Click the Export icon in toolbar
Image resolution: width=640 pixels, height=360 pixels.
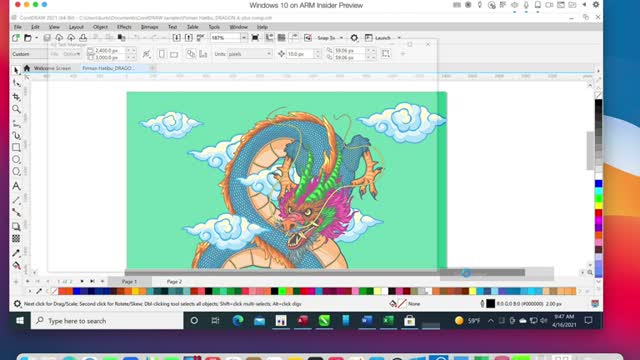point(188,38)
